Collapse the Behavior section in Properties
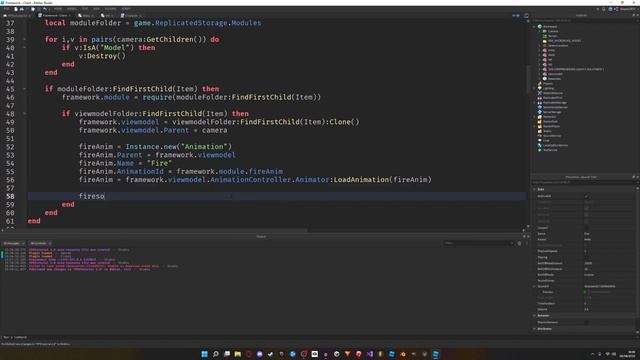640x360 pixels. pyautogui.click(x=534, y=316)
